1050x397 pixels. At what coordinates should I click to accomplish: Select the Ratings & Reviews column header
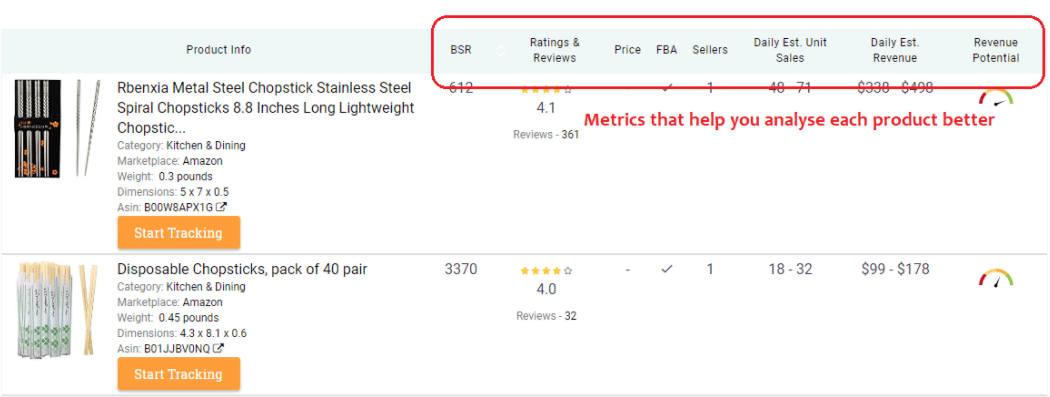pos(554,50)
